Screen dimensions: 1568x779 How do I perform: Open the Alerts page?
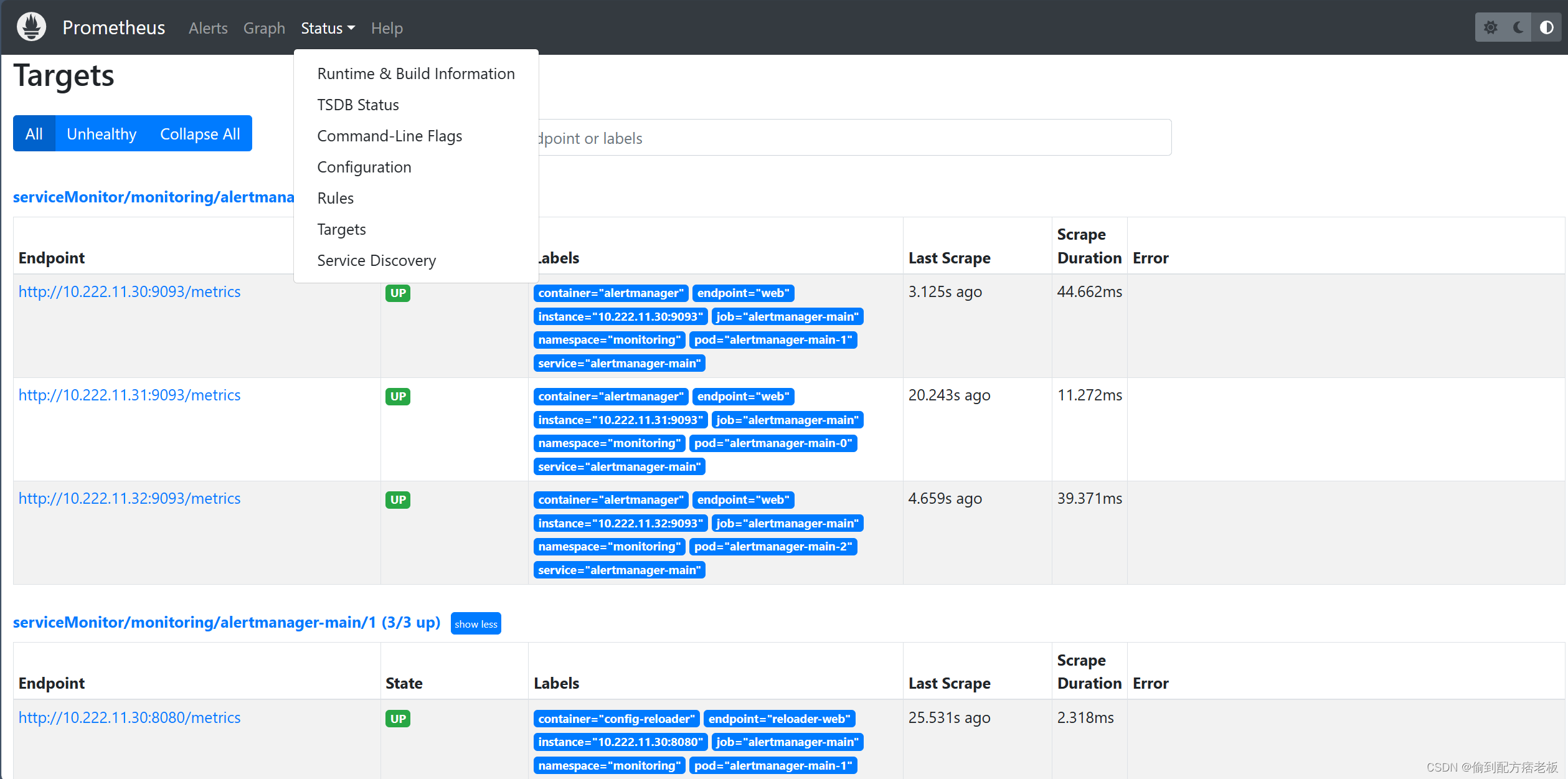point(208,28)
